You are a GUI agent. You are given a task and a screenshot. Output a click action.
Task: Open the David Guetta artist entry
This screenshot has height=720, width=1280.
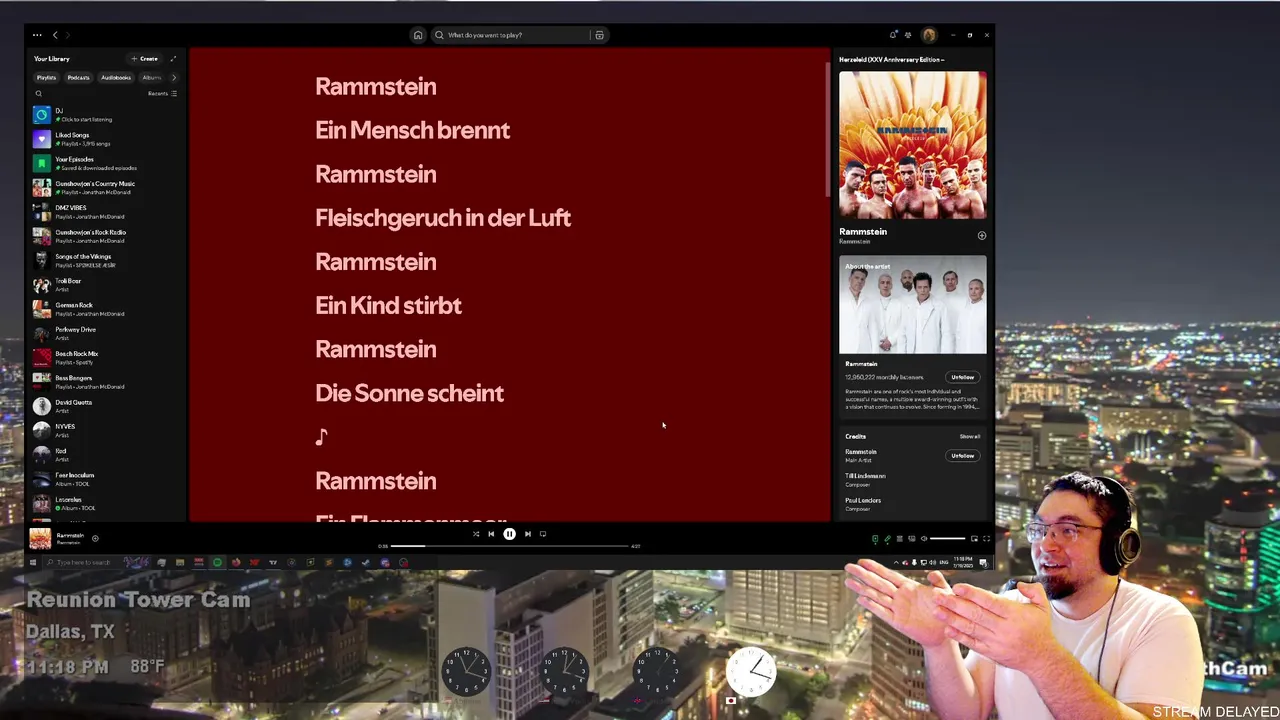coord(107,406)
